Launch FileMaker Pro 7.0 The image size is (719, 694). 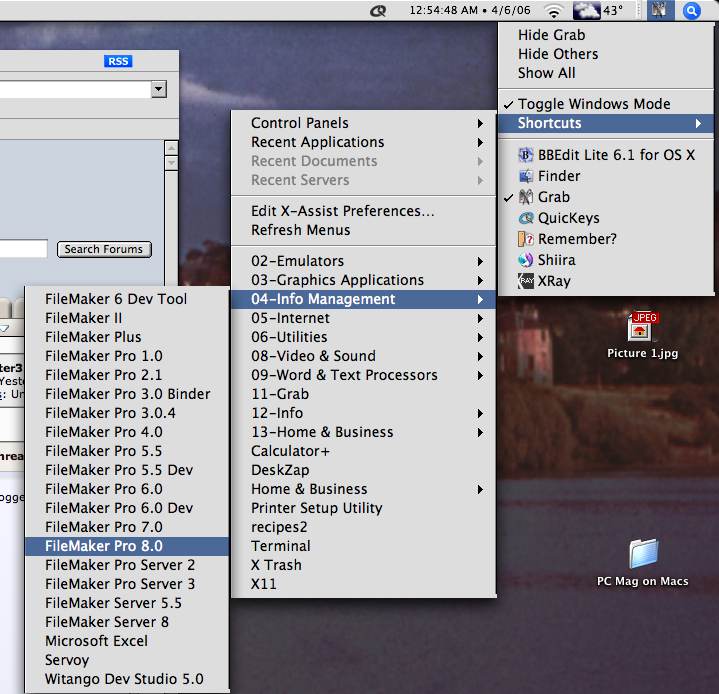127,527
